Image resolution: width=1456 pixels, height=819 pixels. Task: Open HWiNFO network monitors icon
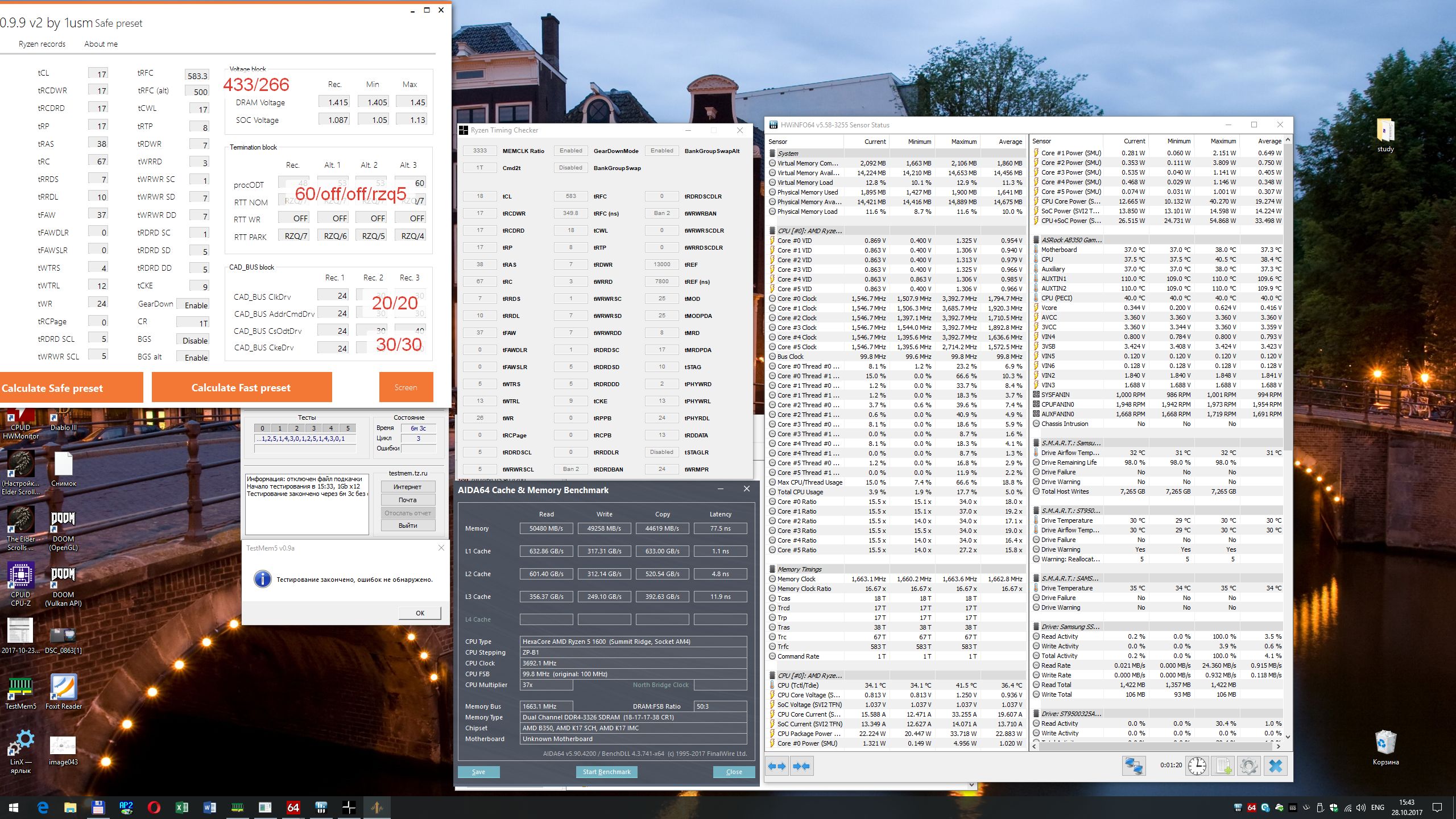1133,766
